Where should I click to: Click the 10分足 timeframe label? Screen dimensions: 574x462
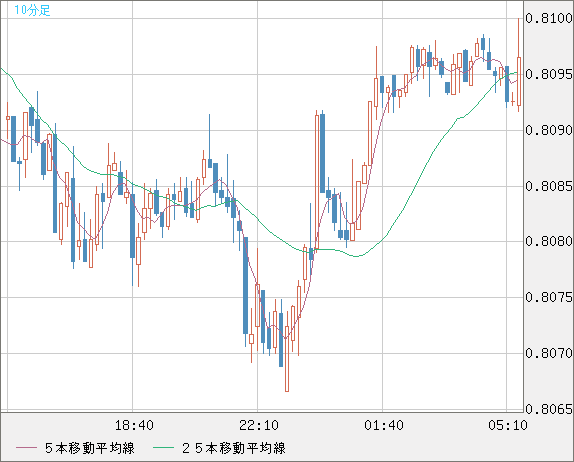coord(32,10)
